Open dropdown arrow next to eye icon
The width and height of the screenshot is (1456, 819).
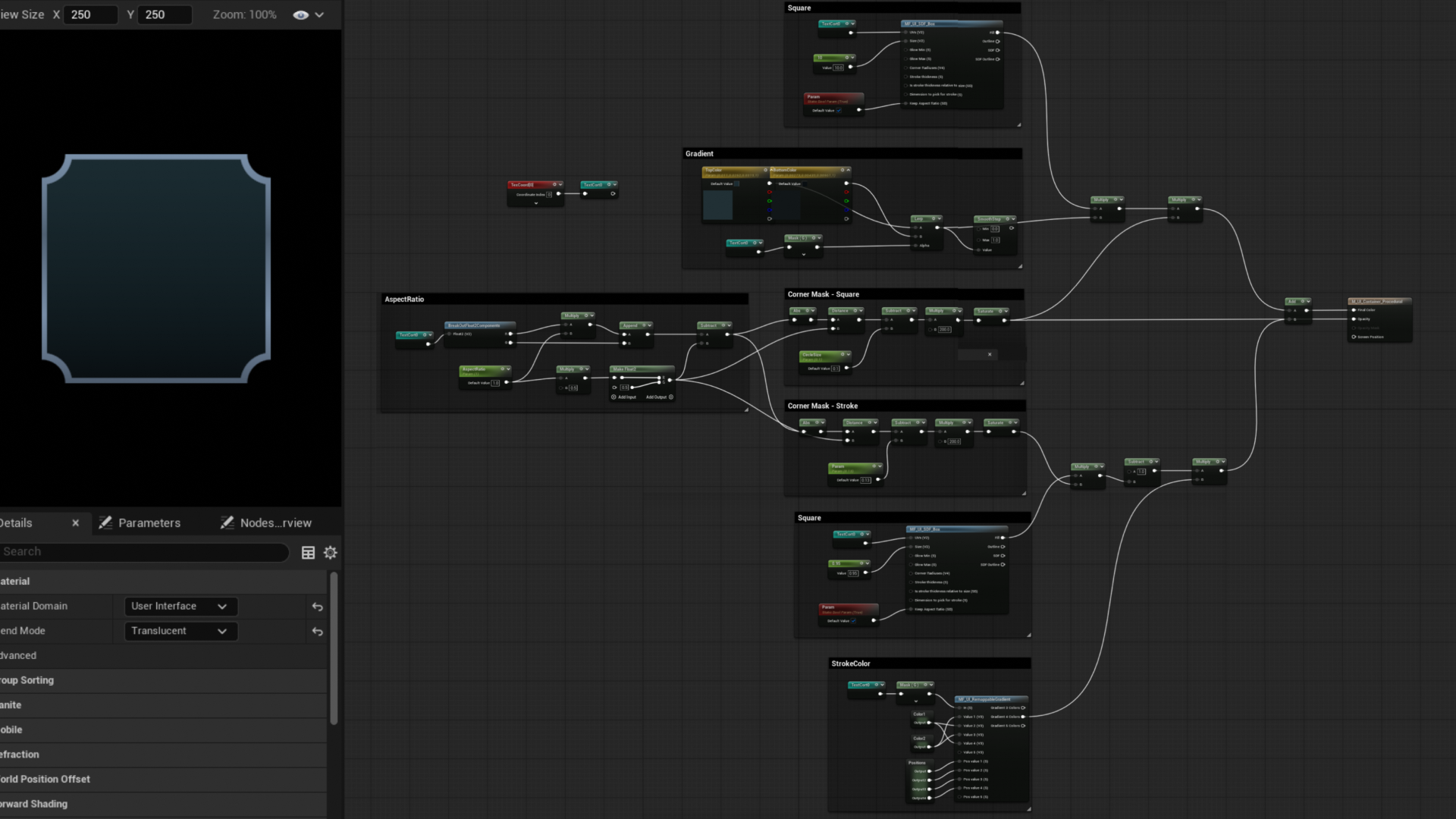pos(319,15)
